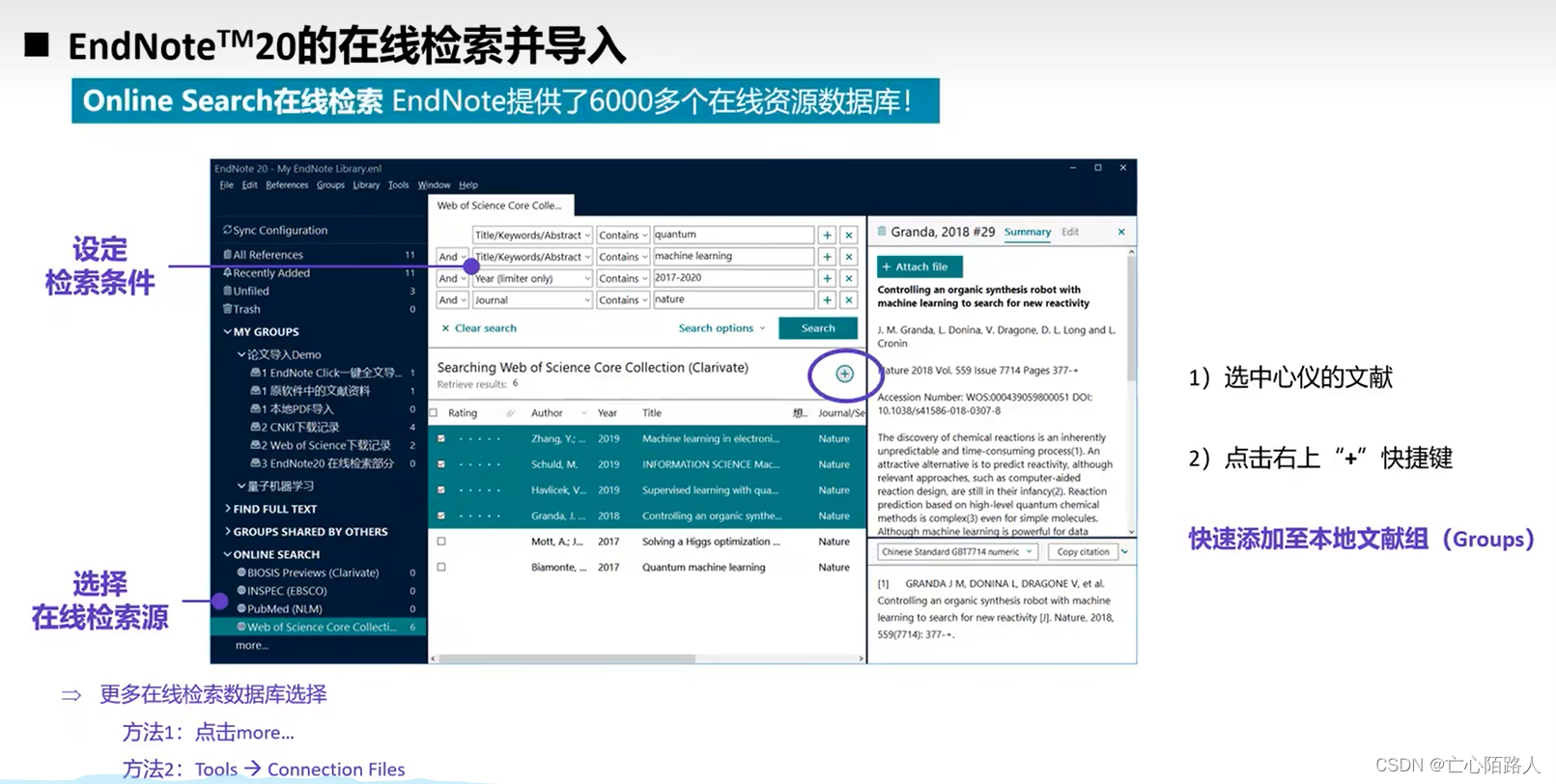Image resolution: width=1556 pixels, height=784 pixels.
Task: Click Clear search link
Action: tap(479, 328)
